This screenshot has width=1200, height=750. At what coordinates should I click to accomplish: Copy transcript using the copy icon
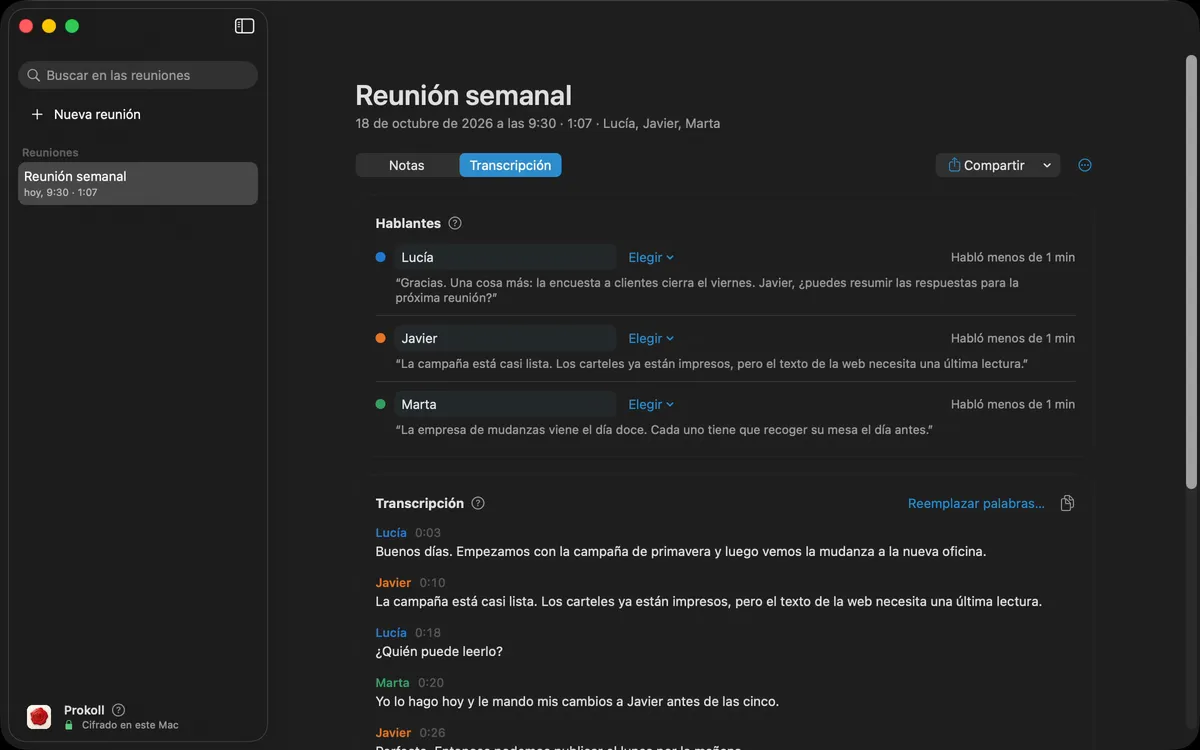tap(1067, 503)
